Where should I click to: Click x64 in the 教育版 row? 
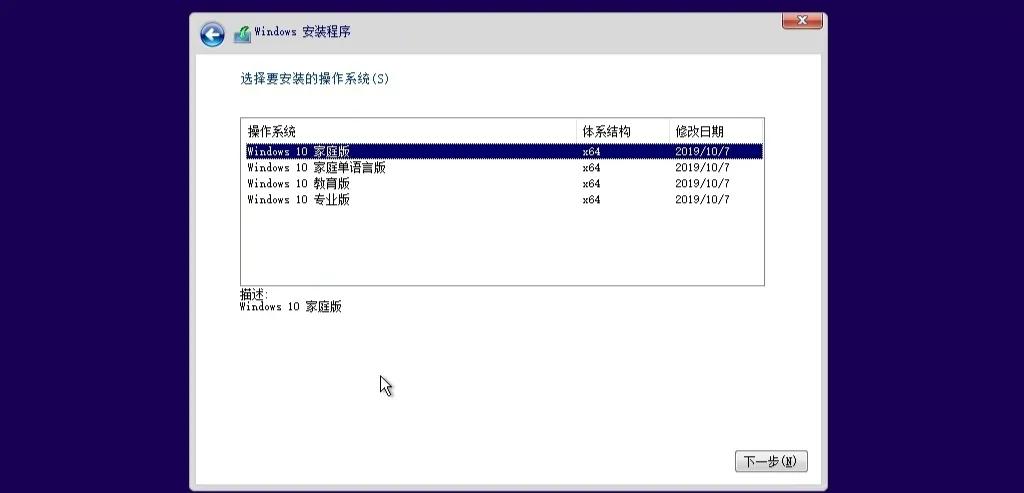591,183
